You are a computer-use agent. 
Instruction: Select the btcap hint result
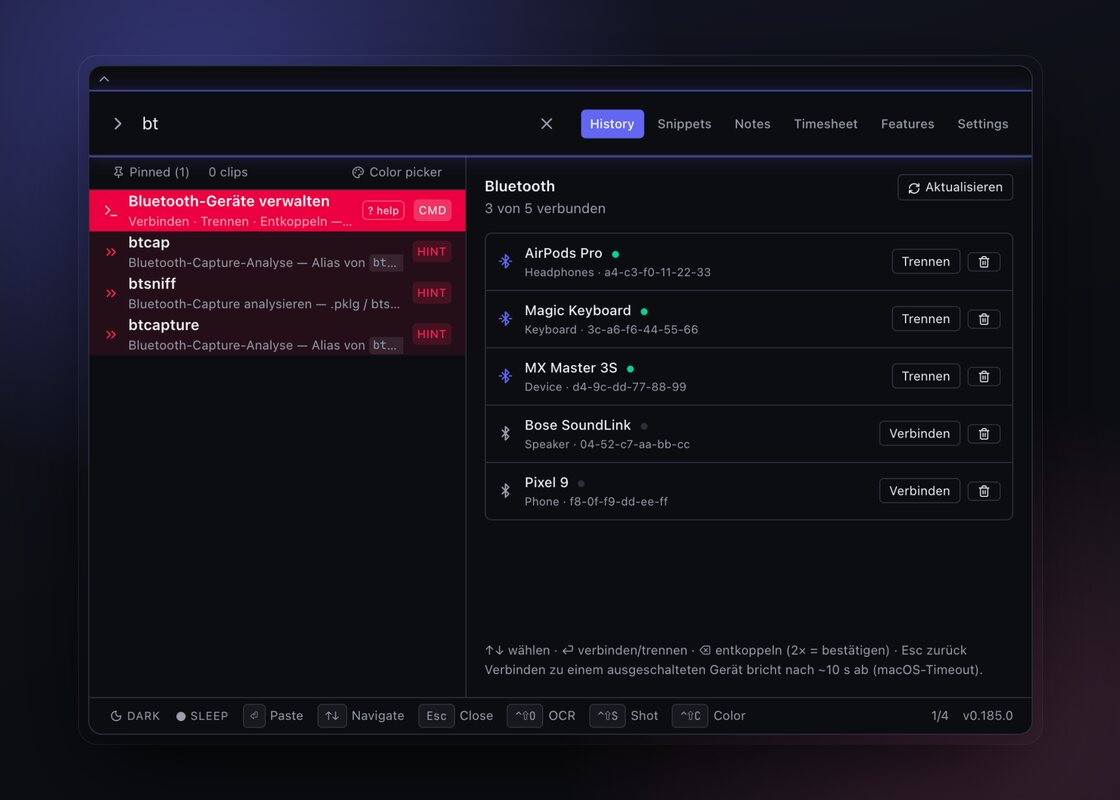click(277, 251)
